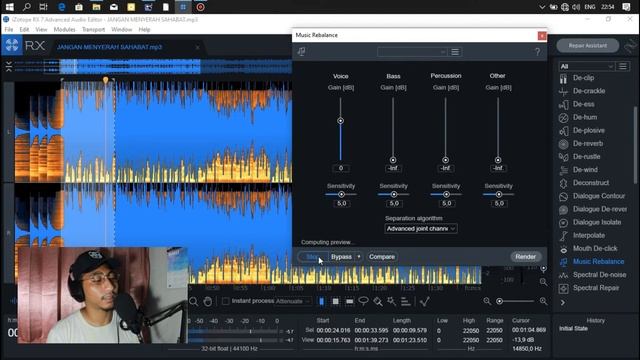The width and height of the screenshot is (640, 360).
Task: Open the Bypass arrow dropdown
Action: pyautogui.click(x=359, y=257)
